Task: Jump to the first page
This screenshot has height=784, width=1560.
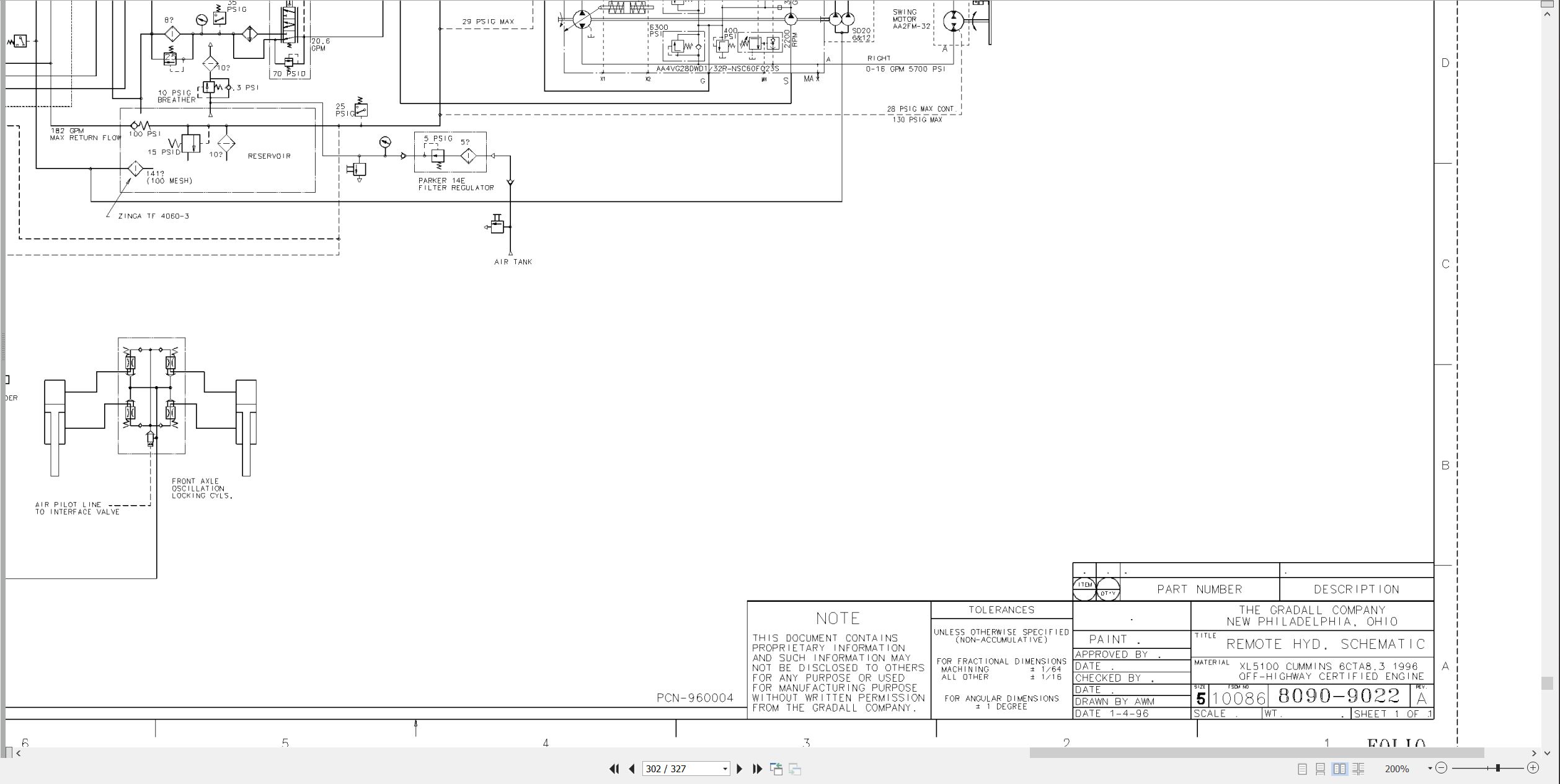Action: click(x=614, y=769)
